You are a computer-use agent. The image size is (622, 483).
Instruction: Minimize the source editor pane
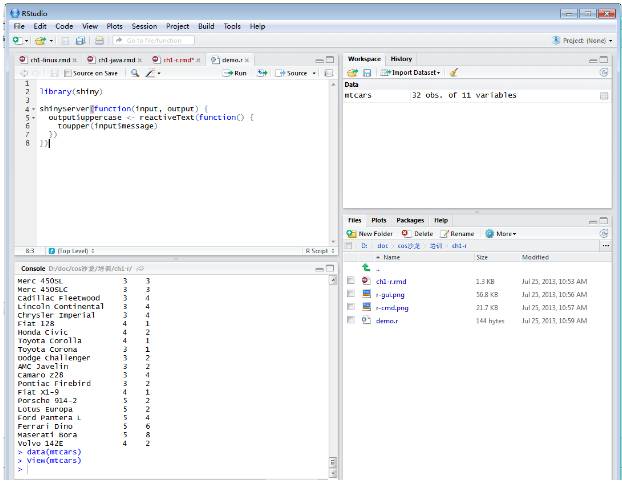(319, 60)
